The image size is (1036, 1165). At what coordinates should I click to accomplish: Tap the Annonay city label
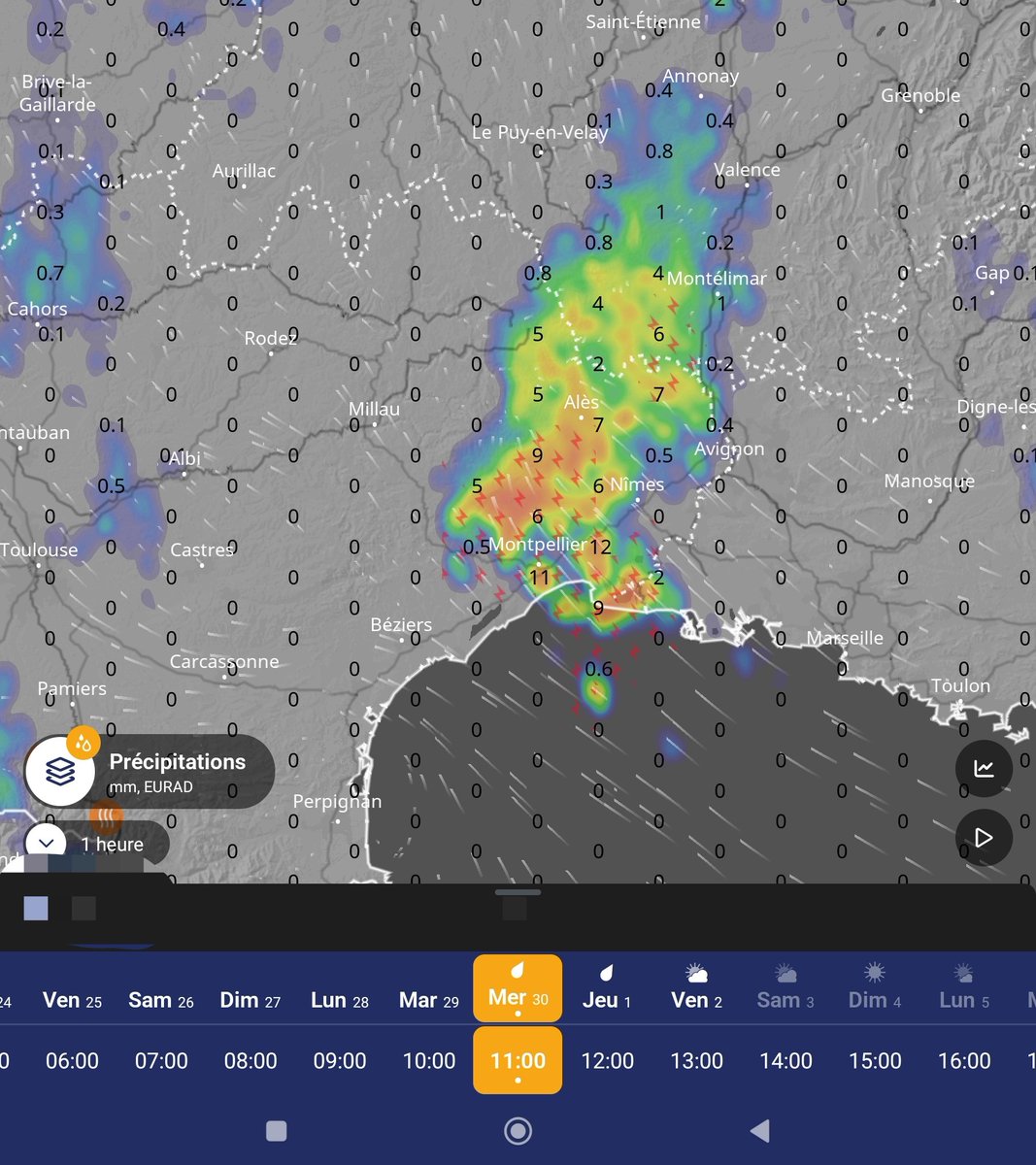click(700, 76)
